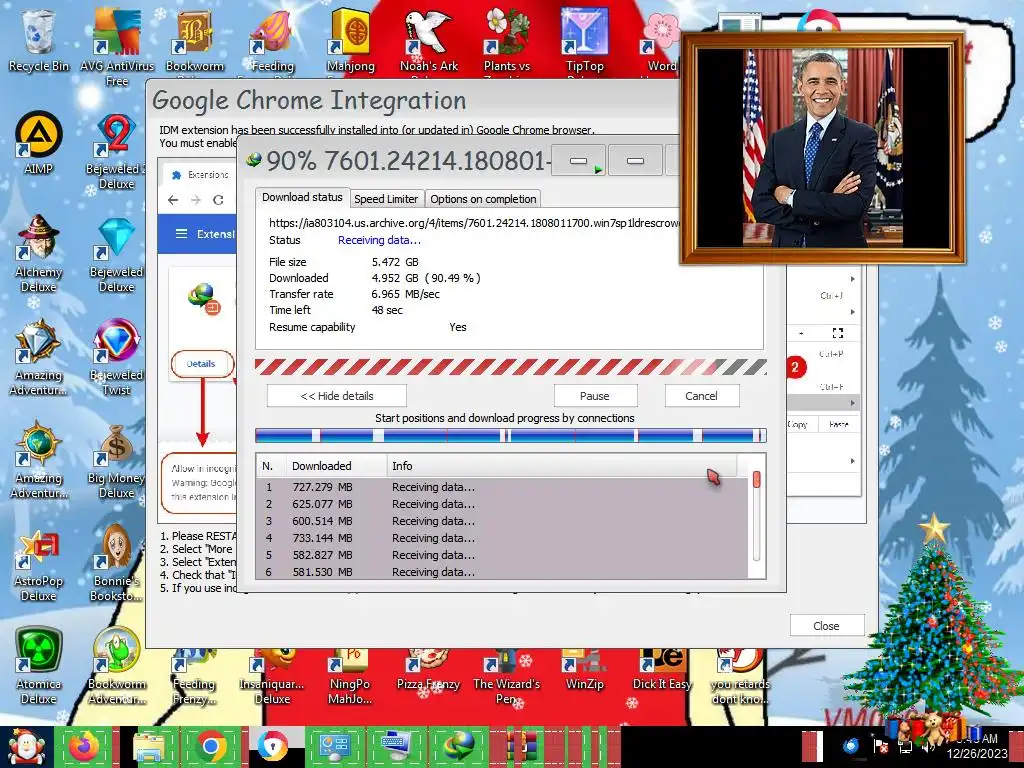Screen dimensions: 1024x768
Task: Open the NingPo MahJong desktop shortcut
Action: 350,676
